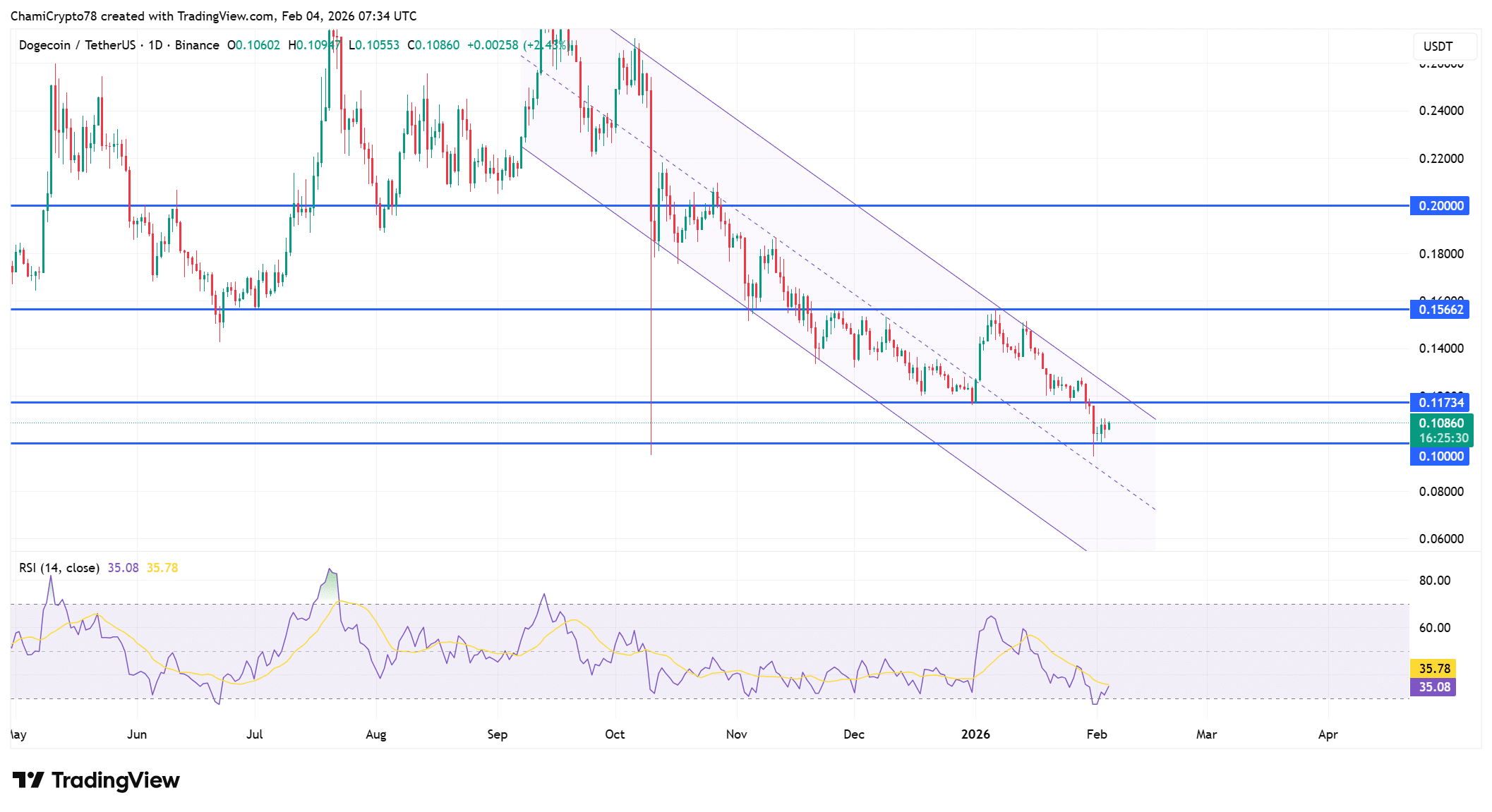Click the Oct label on time axis
Image resolution: width=1492 pixels, height=812 pixels.
[615, 734]
